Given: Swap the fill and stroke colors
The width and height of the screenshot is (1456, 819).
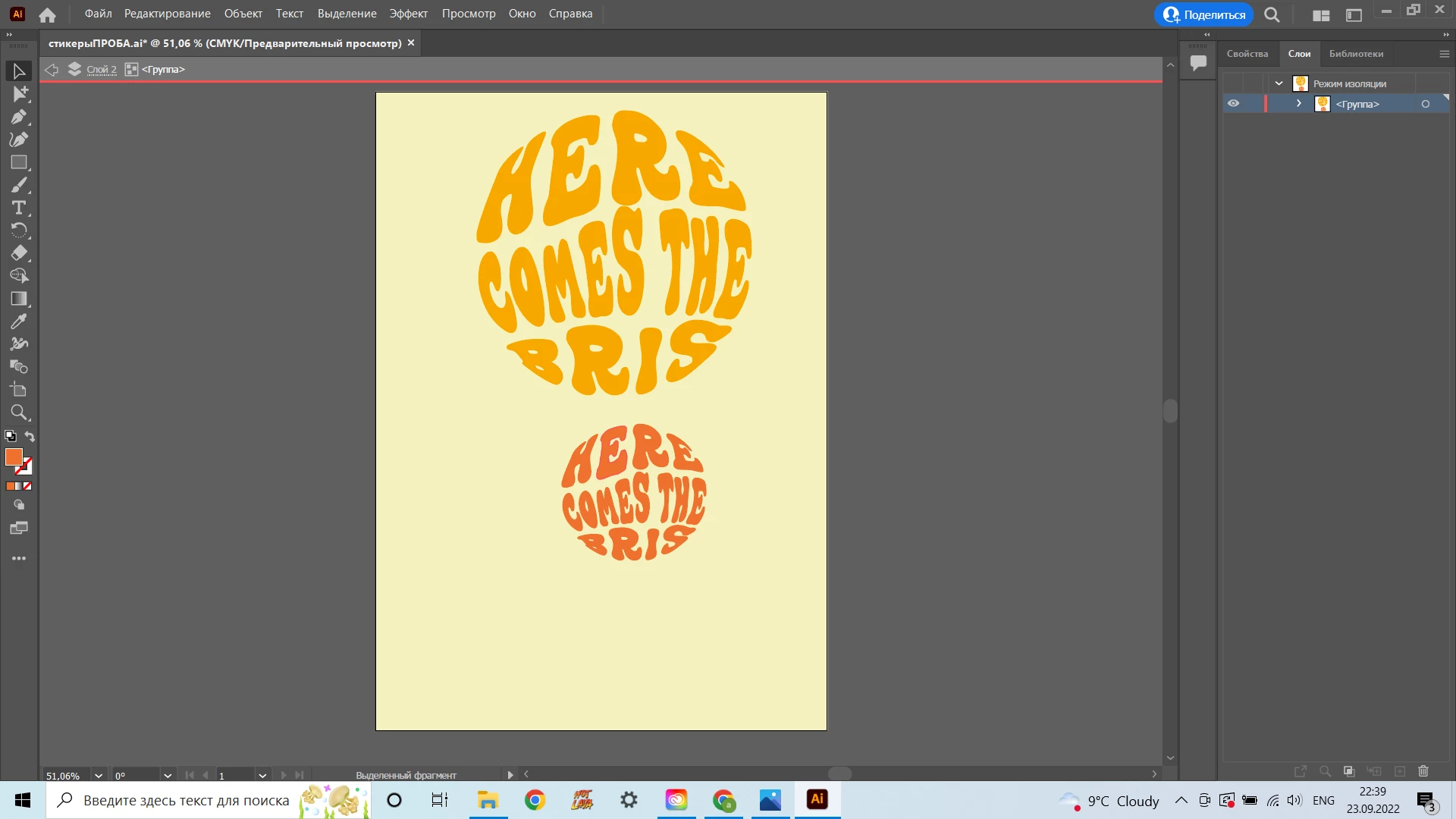Looking at the screenshot, I should [x=30, y=437].
